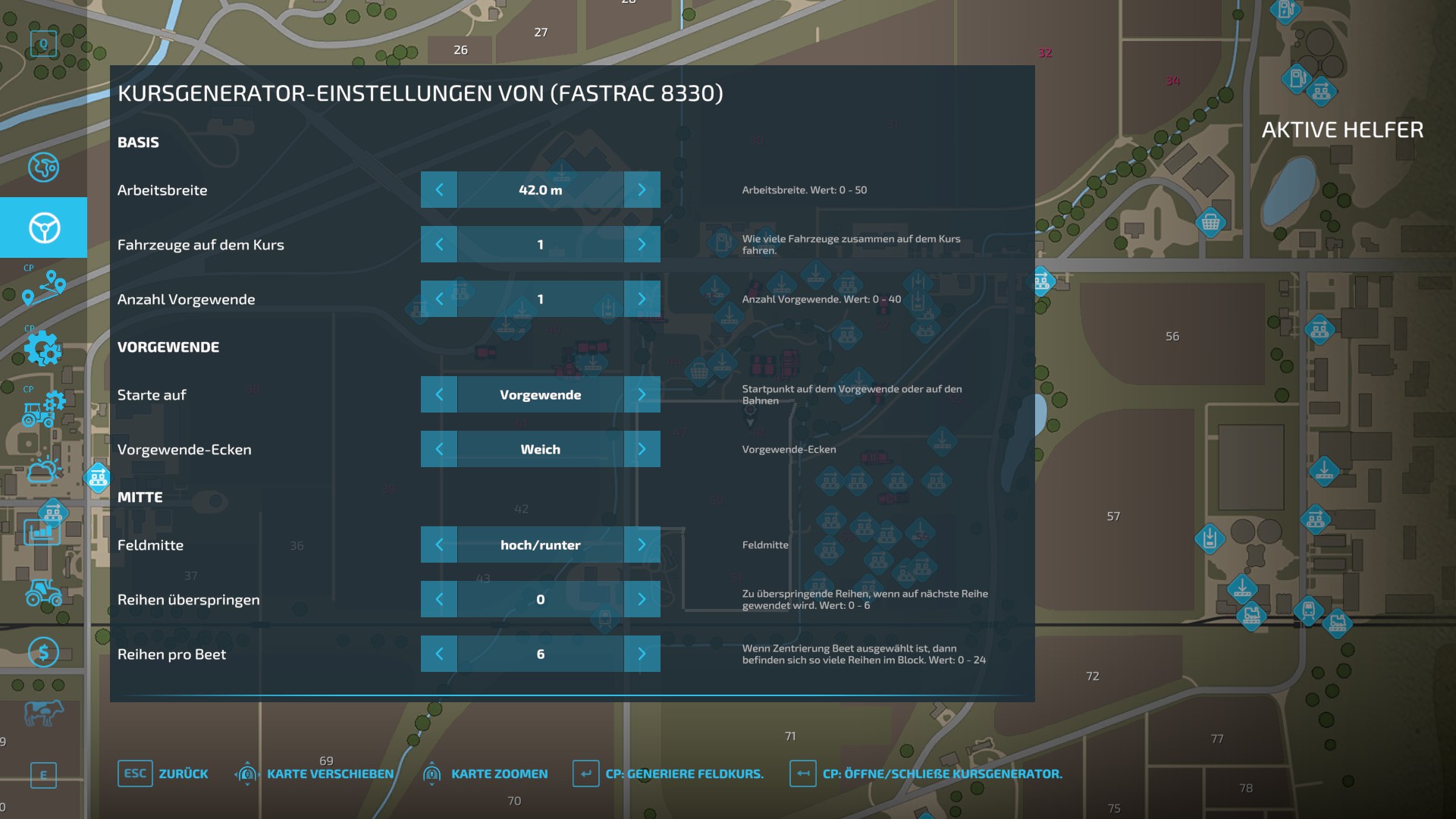Check the weather forecast icon
Image resolution: width=1456 pixels, height=819 pixels.
click(x=43, y=470)
